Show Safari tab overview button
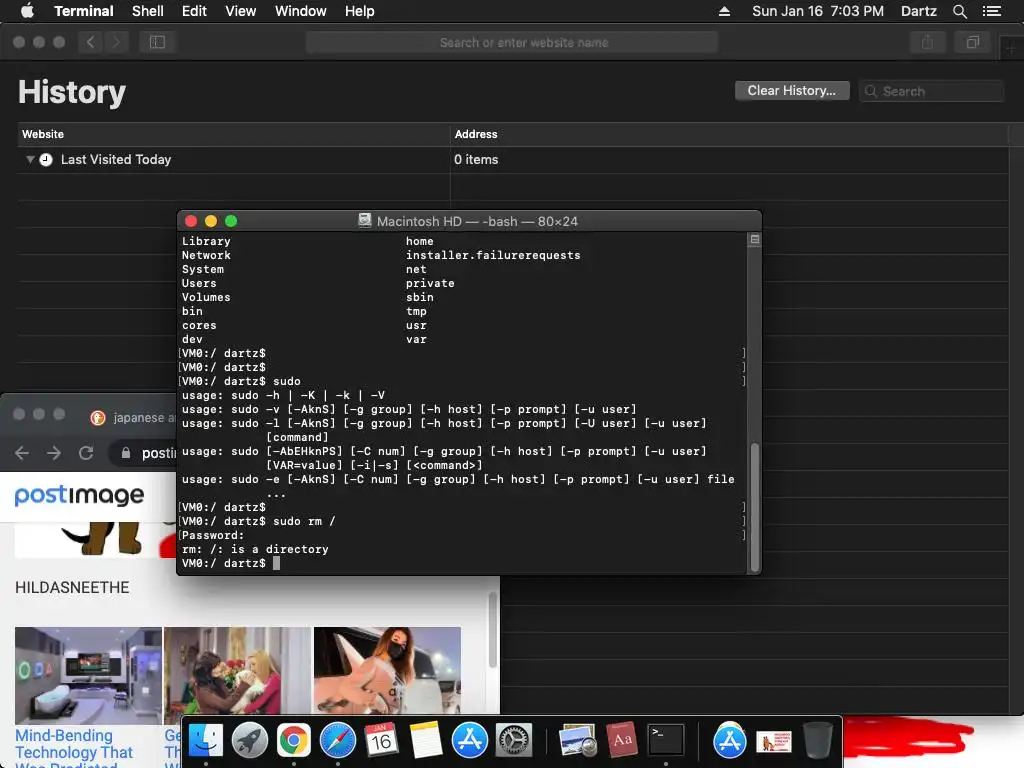 tap(972, 42)
